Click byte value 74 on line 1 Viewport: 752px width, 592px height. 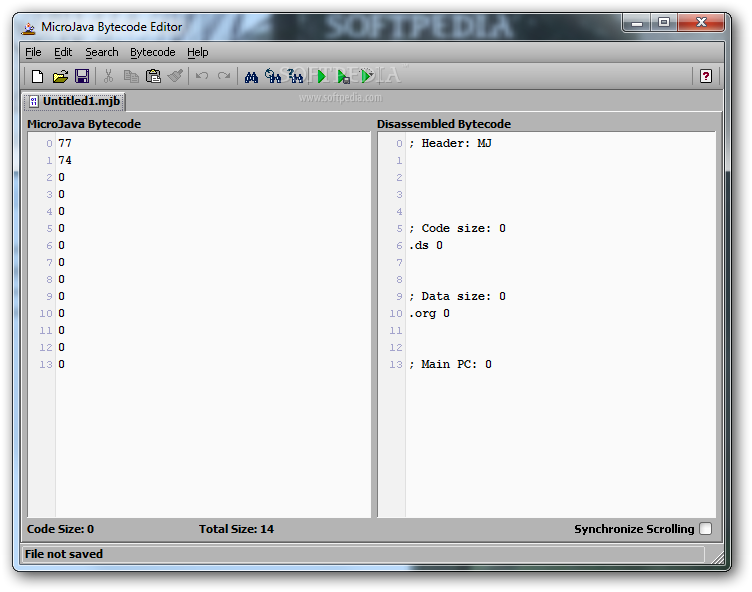tap(65, 160)
